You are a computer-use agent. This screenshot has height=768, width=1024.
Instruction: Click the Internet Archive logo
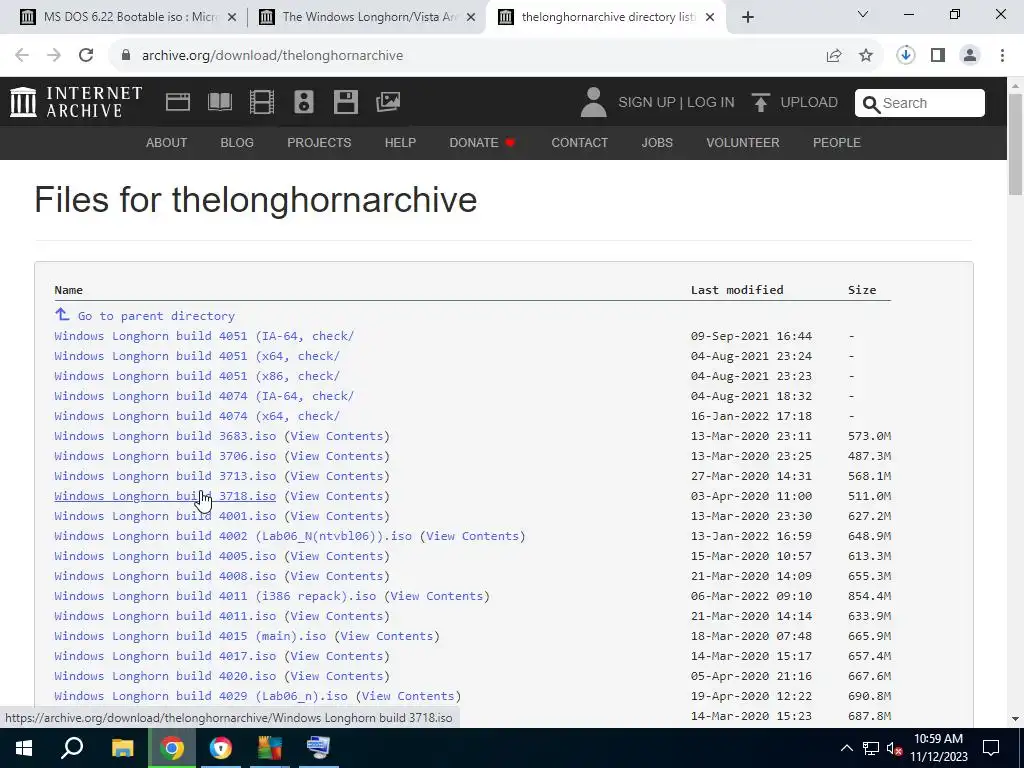coord(76,103)
